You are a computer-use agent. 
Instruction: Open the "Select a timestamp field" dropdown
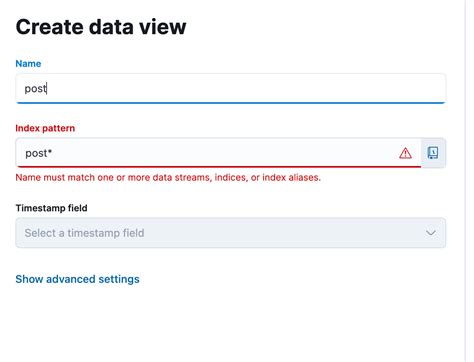[x=231, y=233]
